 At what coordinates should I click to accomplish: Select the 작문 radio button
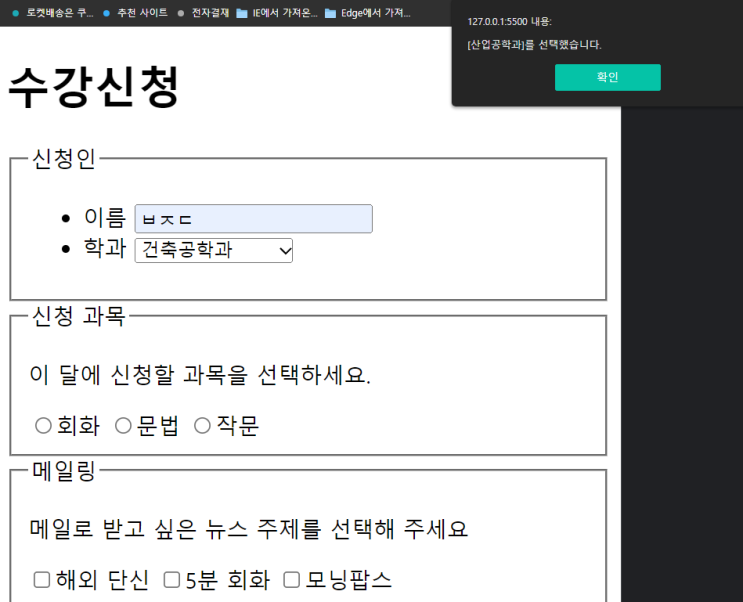click(202, 425)
